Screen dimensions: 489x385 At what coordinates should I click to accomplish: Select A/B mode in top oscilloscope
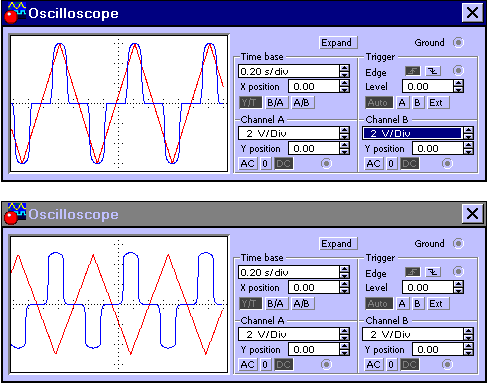click(x=302, y=103)
